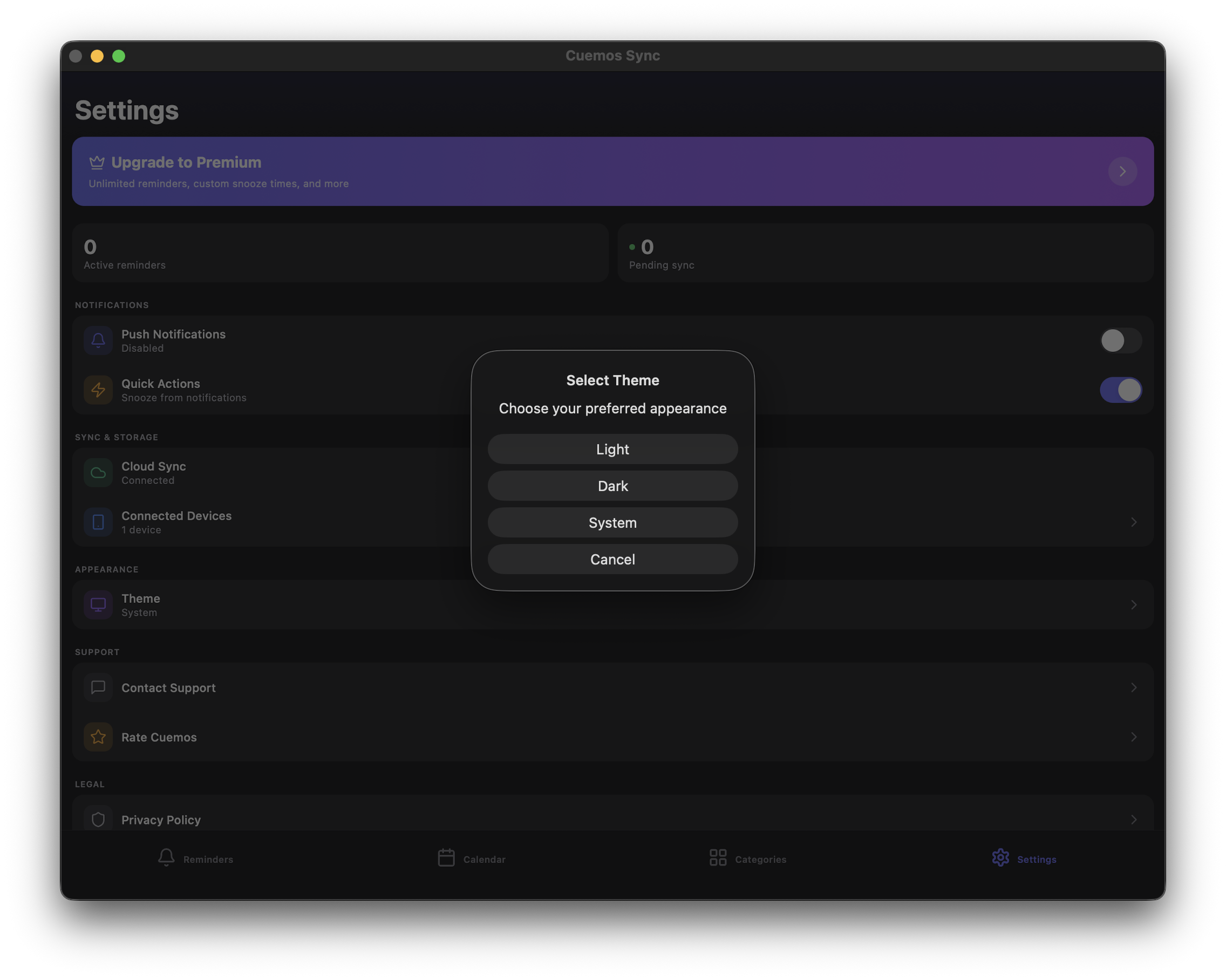Expand Connected Devices row chevron
The height and width of the screenshot is (980, 1226).
[x=1133, y=521]
